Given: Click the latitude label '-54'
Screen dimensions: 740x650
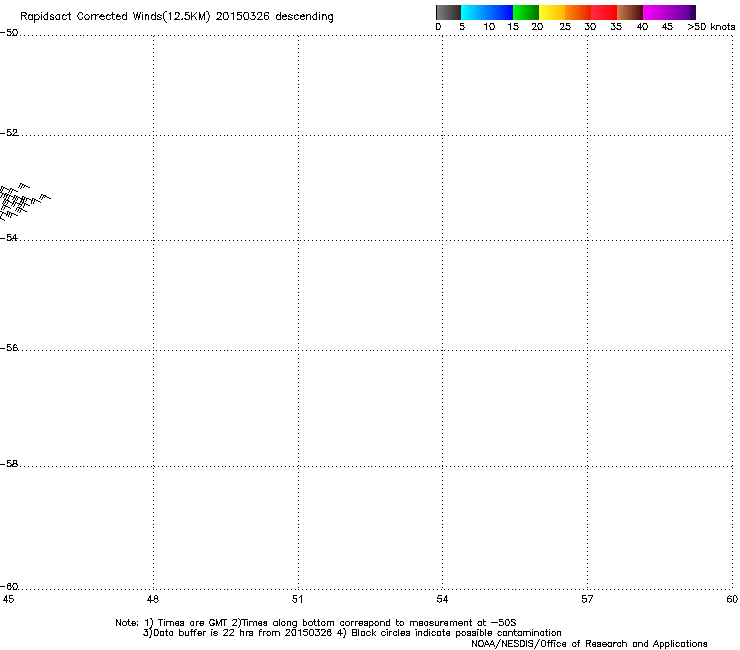Looking at the screenshot, I should pos(9,237).
